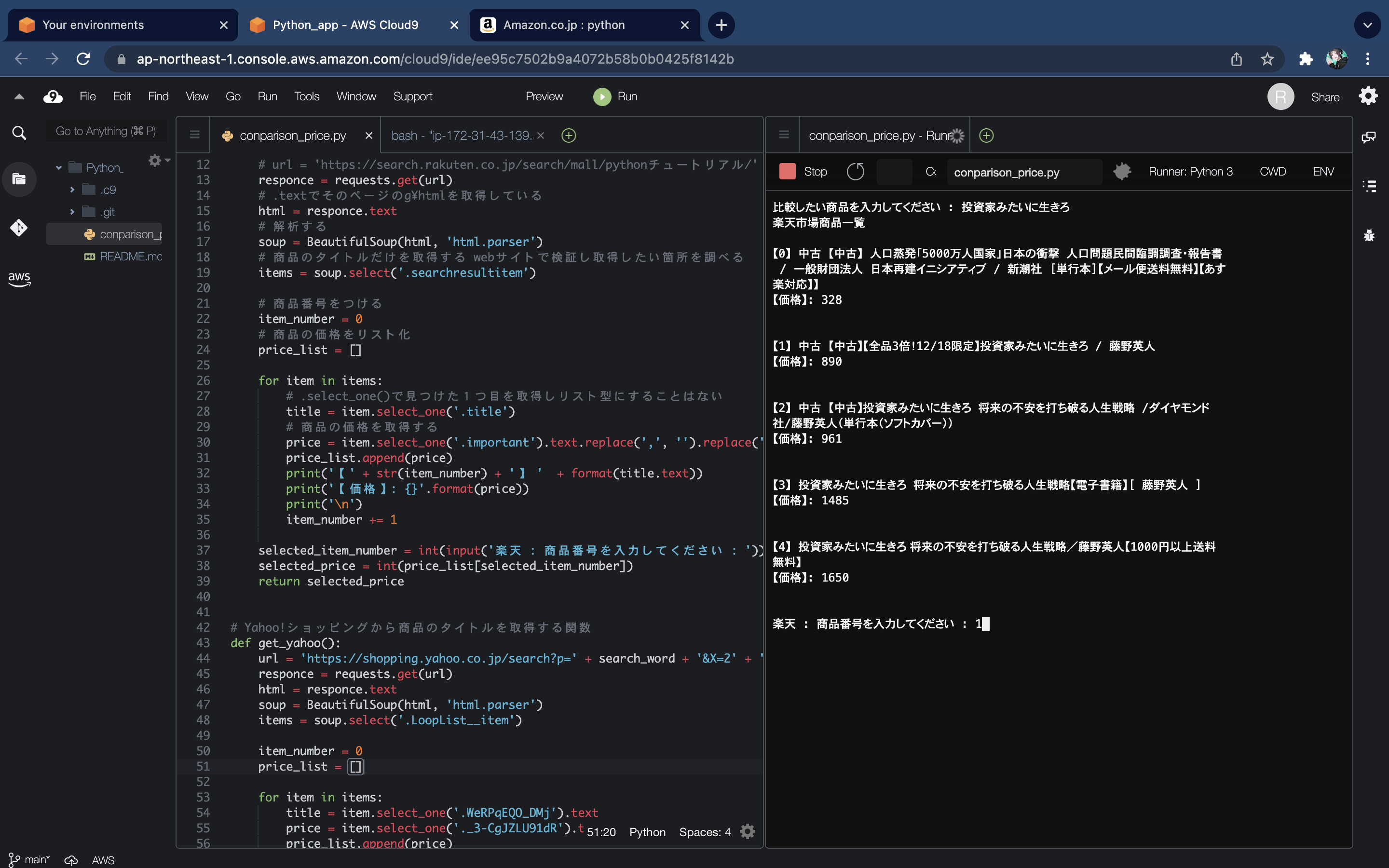Restart the runner with the circular arrow
The width and height of the screenshot is (1389, 868).
[855, 171]
